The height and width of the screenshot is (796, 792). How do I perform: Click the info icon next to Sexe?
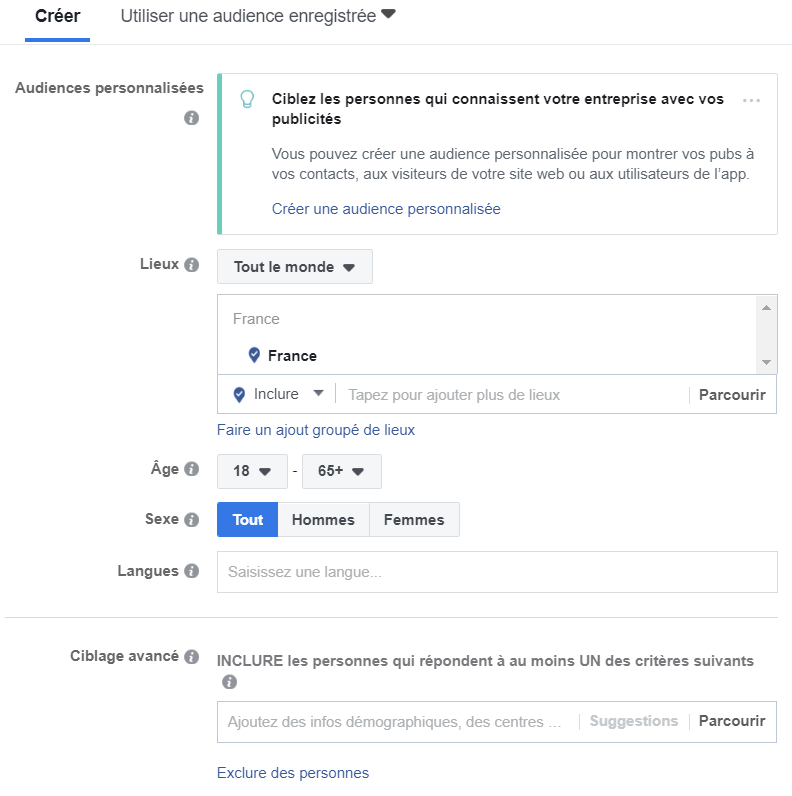tap(192, 520)
